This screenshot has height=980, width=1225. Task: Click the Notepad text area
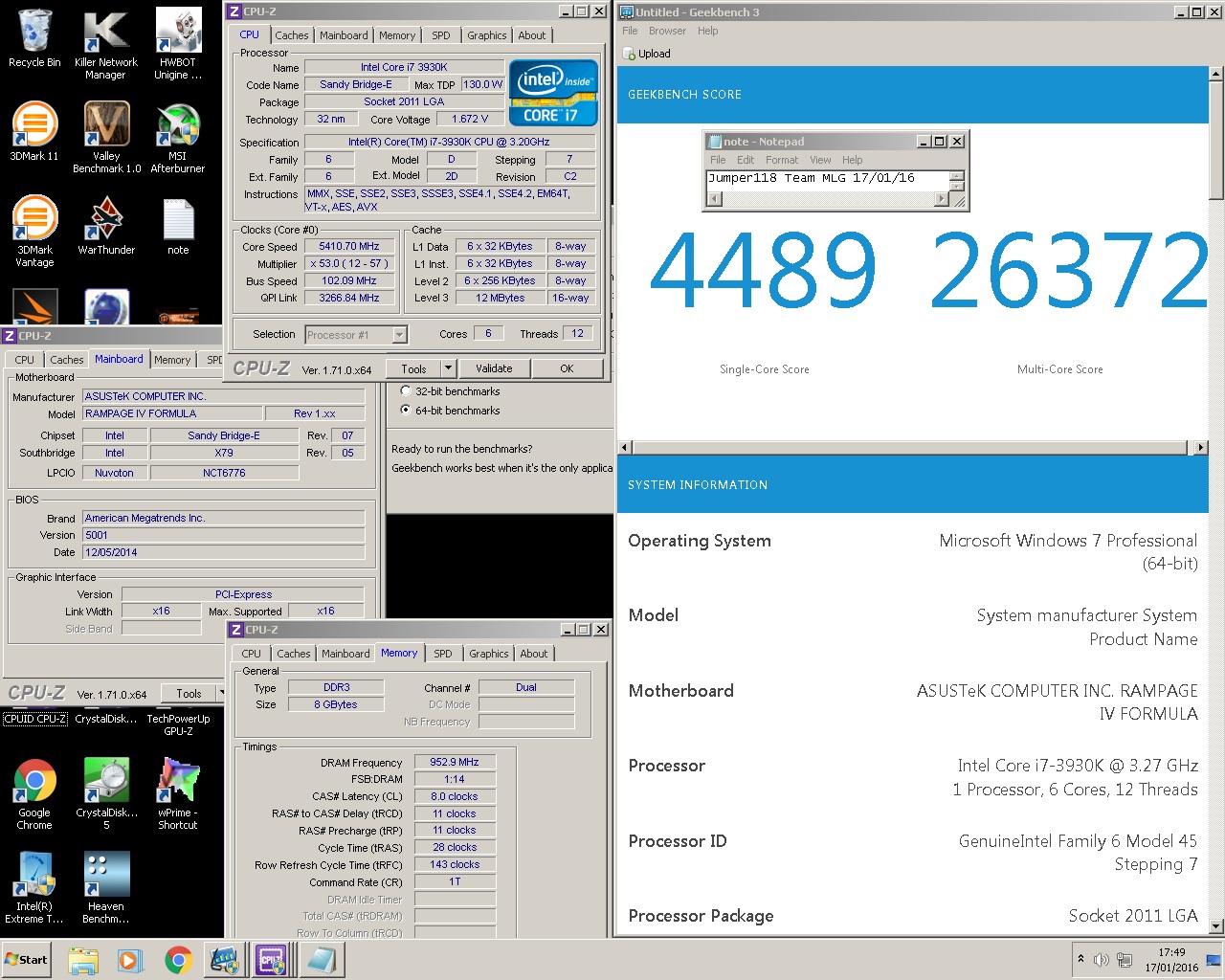pos(828,180)
